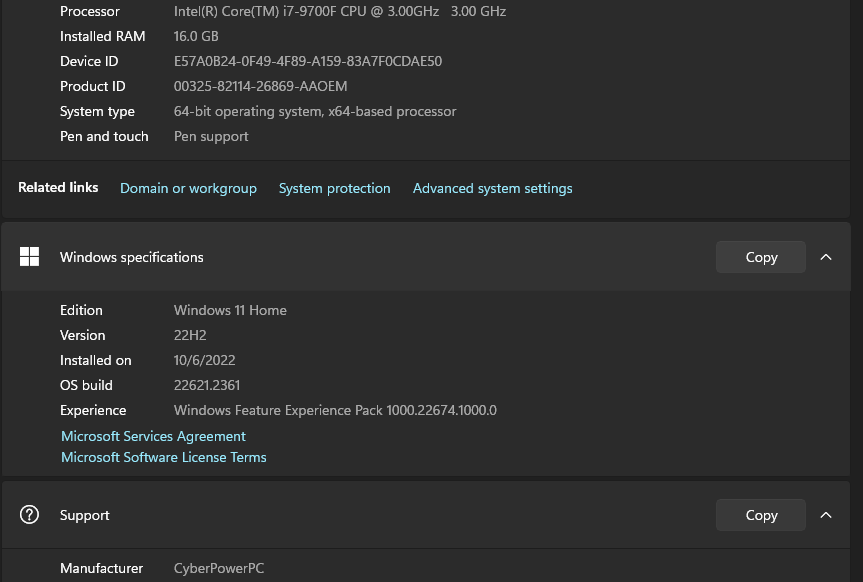This screenshot has height=582, width=863.
Task: Copy the Support section details
Action: (761, 515)
